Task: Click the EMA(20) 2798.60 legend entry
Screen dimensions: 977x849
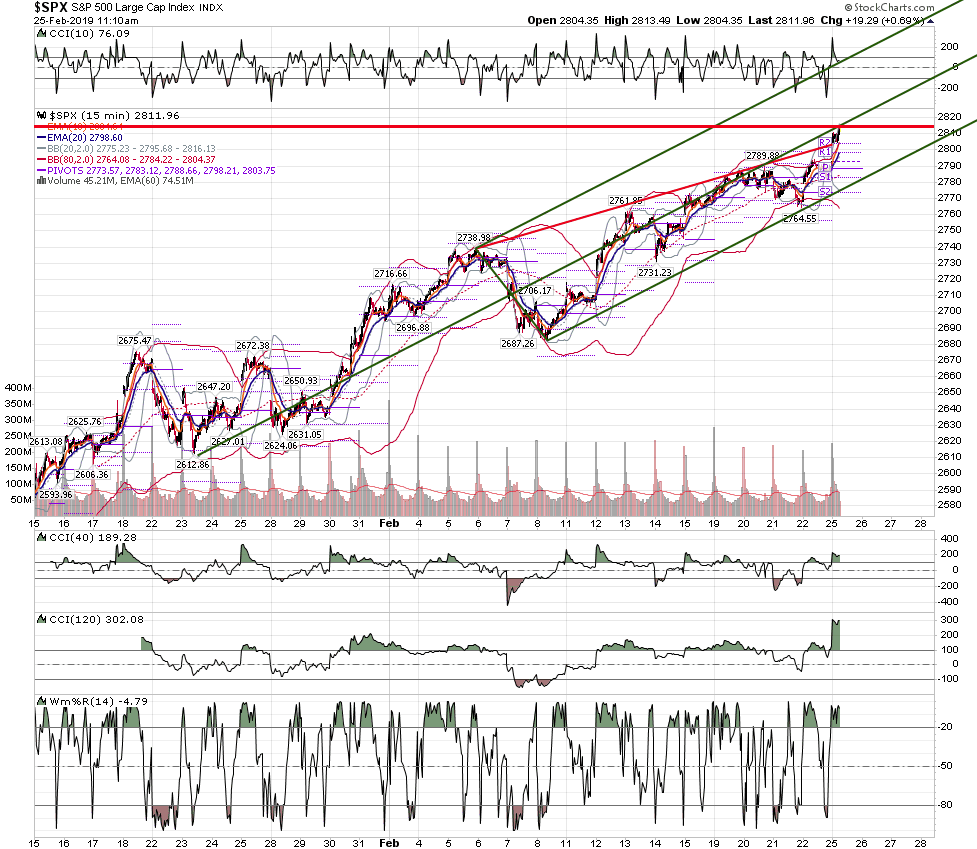Action: pos(80,138)
